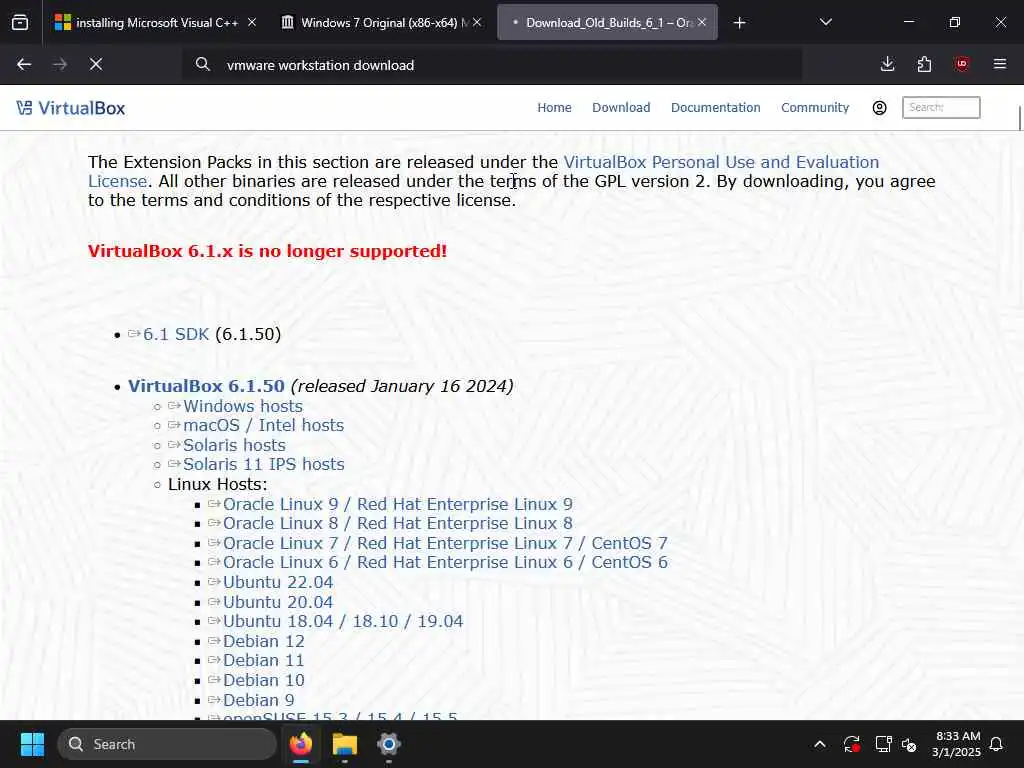Open Oracle Linux 9 / Red Hat Enterprise Linux 9
Screen dimensions: 1024x768
point(398,504)
